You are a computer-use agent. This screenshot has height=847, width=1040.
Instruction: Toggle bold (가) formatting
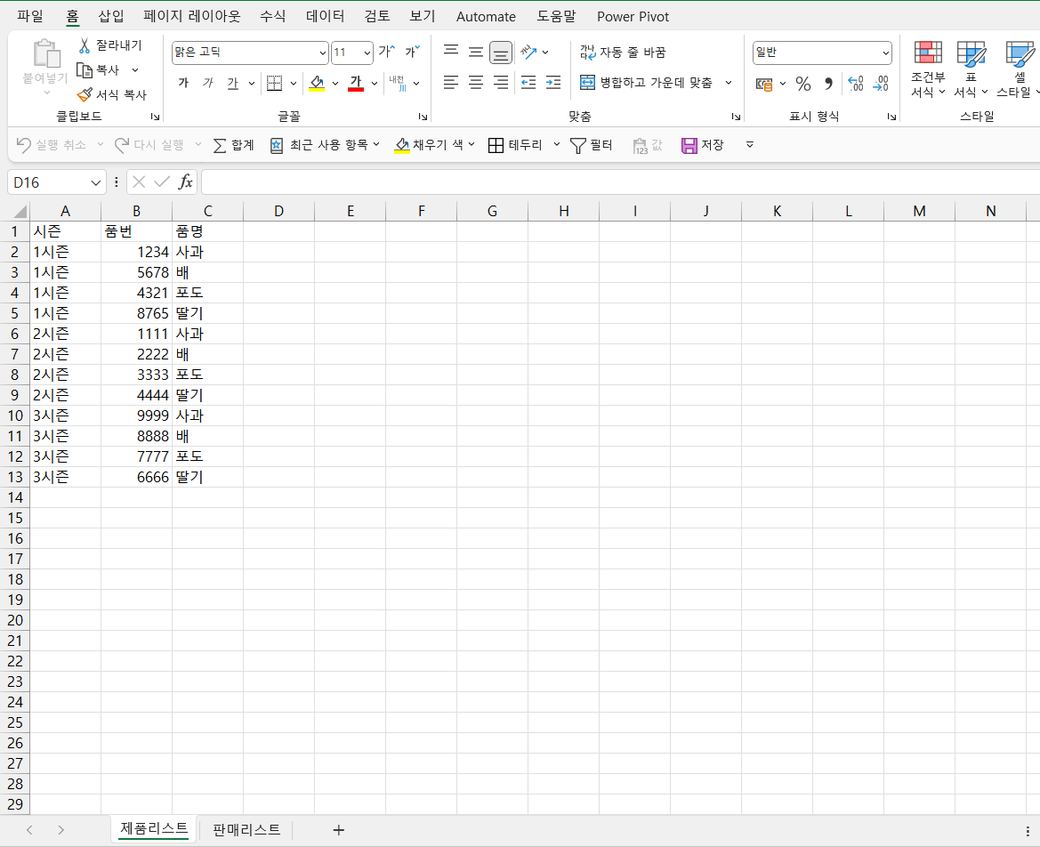coord(183,83)
